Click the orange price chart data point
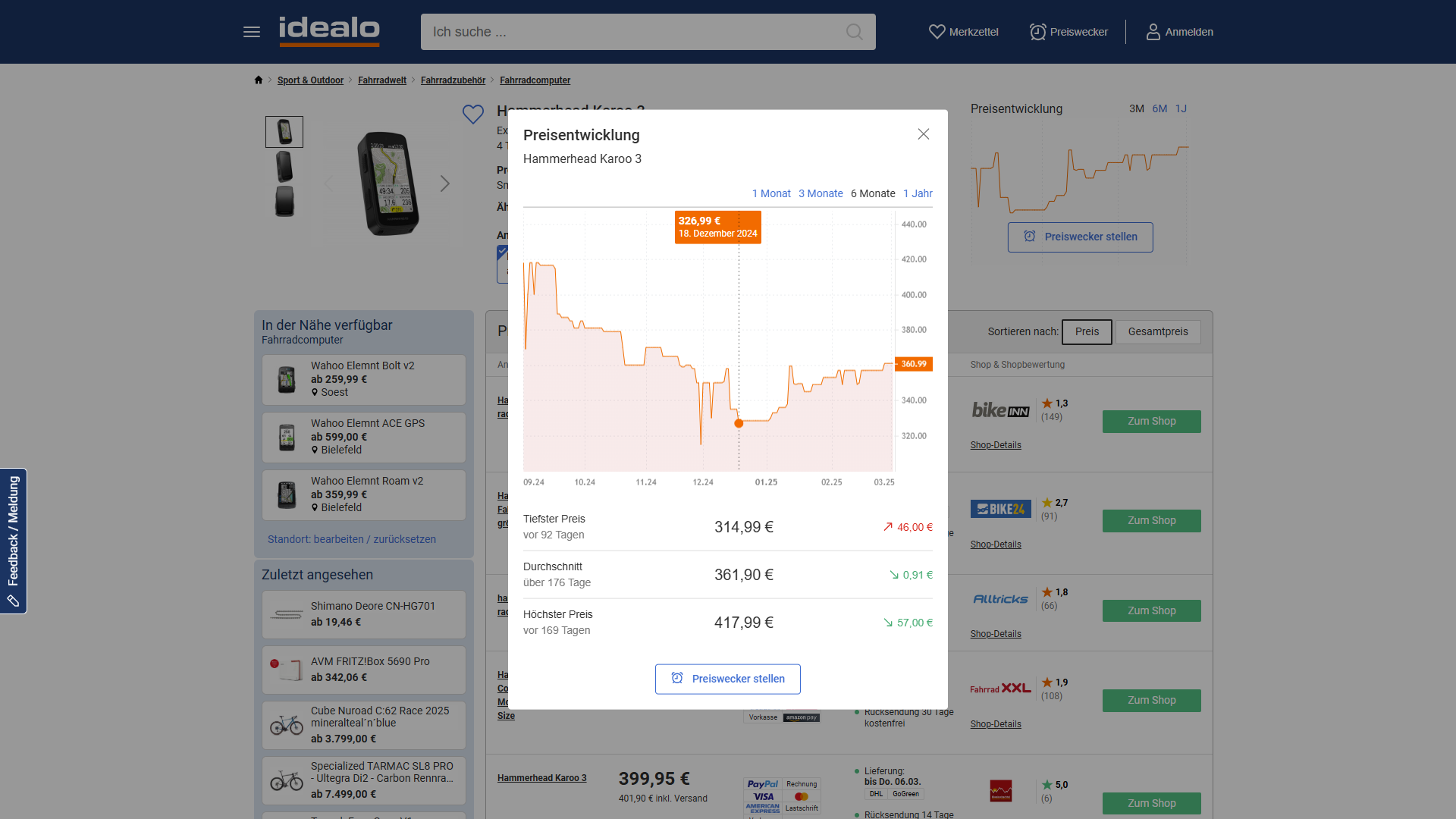The image size is (1456, 819). point(739,424)
